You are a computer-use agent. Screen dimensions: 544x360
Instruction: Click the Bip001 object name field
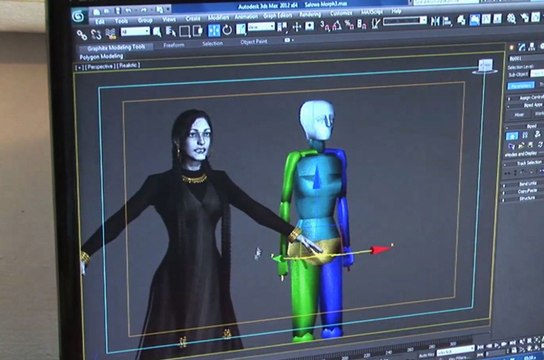click(x=526, y=58)
